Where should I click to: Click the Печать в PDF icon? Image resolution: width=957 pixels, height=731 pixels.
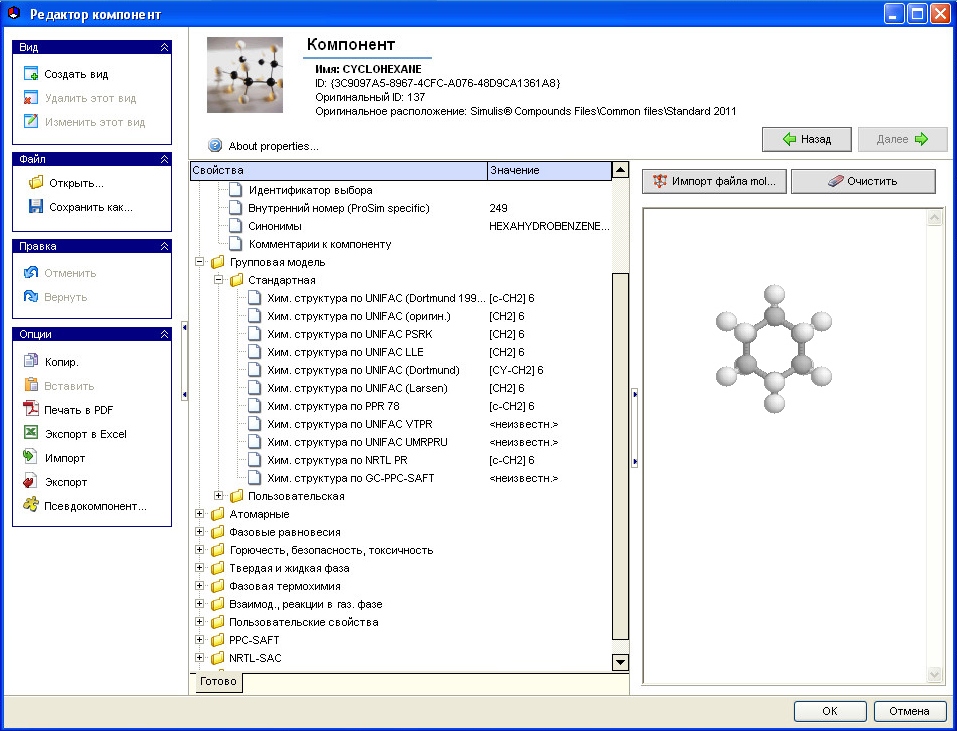click(31, 409)
